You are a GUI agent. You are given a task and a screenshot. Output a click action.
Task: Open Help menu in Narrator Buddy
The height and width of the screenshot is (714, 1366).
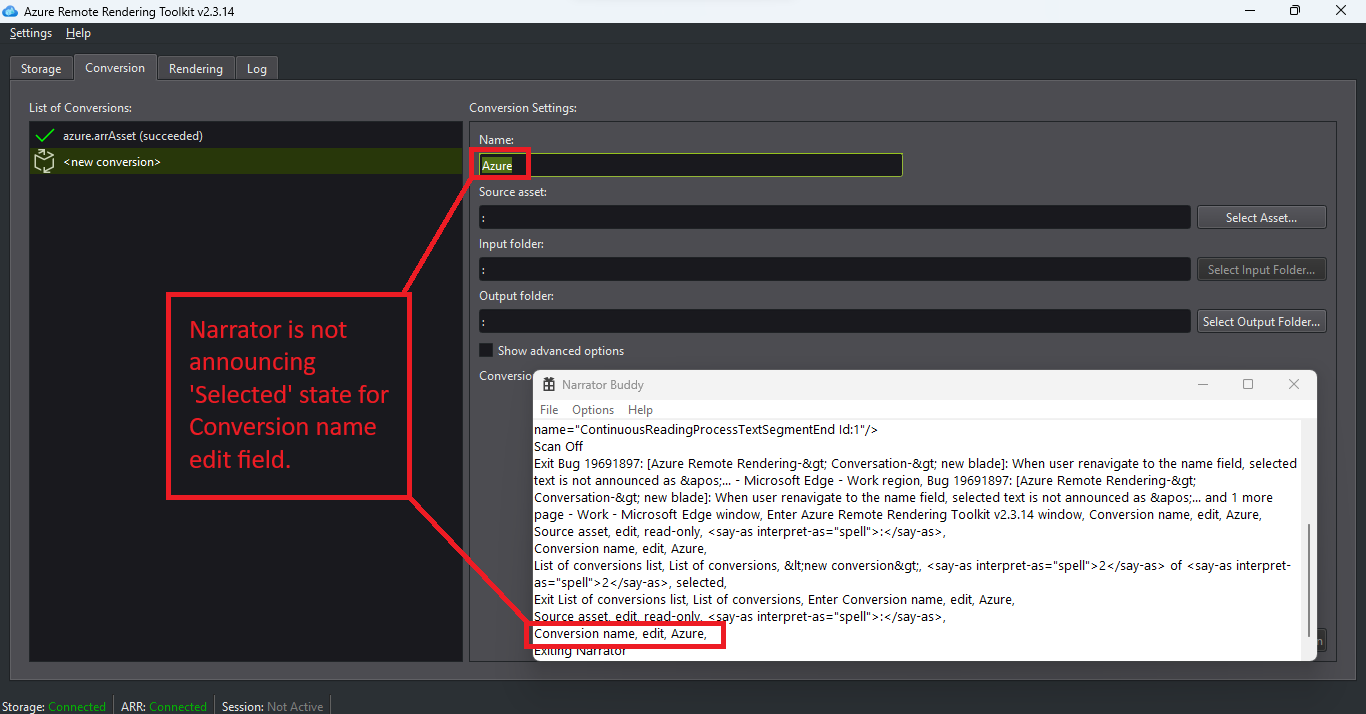pyautogui.click(x=640, y=410)
